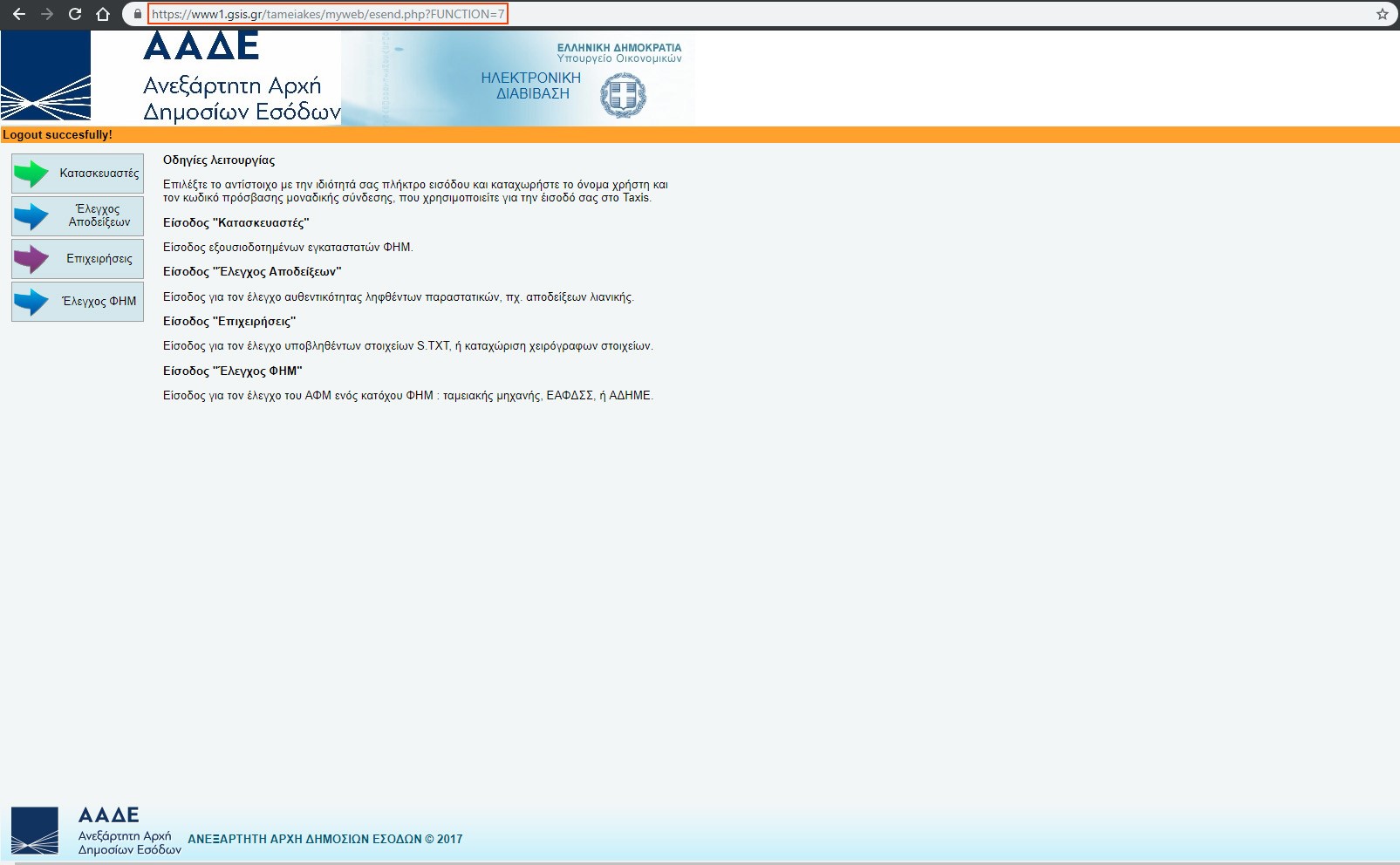Open the Έλεγχος Αποδείξεων login
1400x865 pixels.
78,216
